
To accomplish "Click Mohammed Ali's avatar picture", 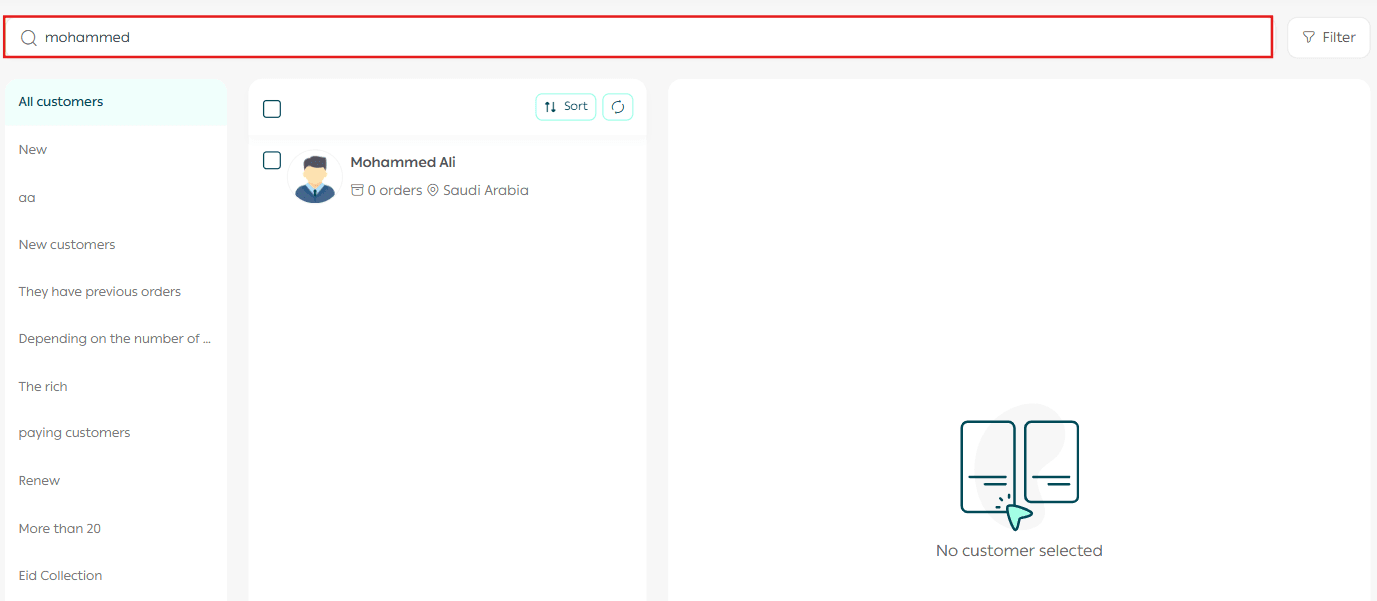I will pos(315,178).
